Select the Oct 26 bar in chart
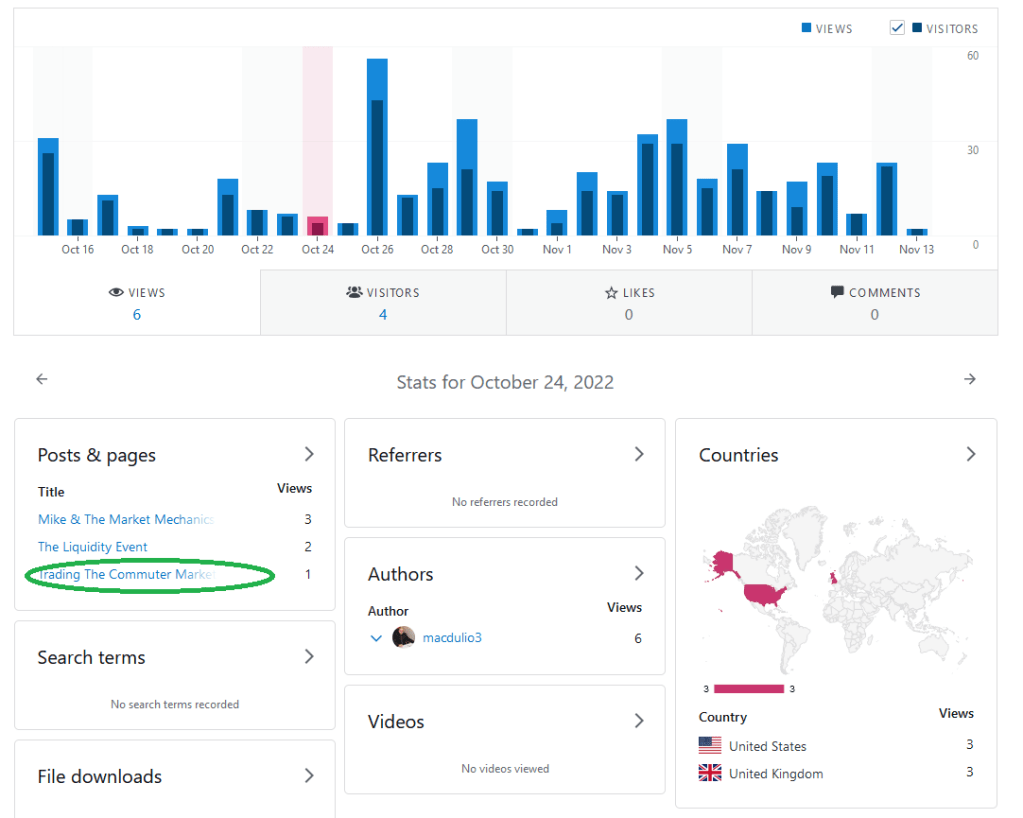This screenshot has width=1023, height=818. [x=377, y=150]
